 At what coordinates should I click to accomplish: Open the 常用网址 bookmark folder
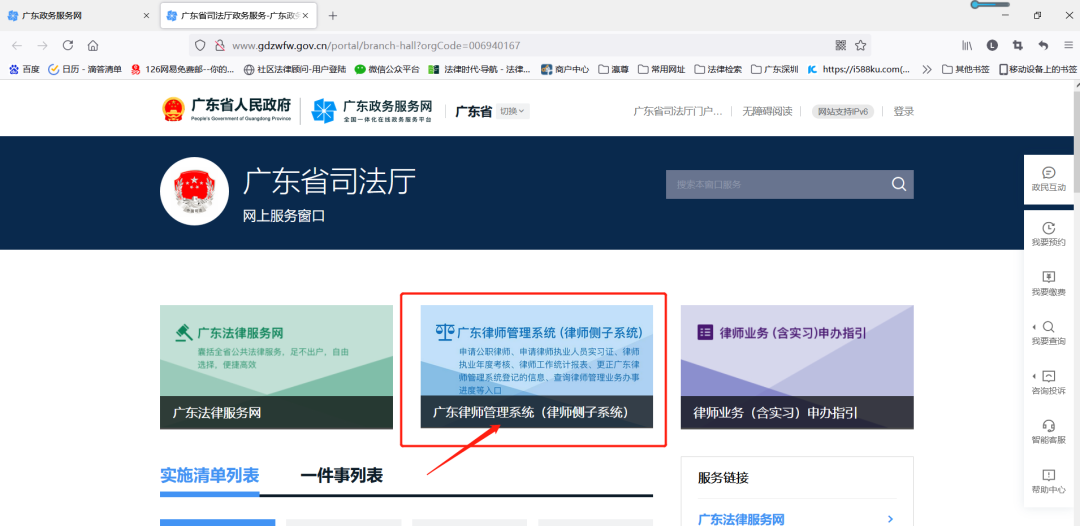(662, 69)
